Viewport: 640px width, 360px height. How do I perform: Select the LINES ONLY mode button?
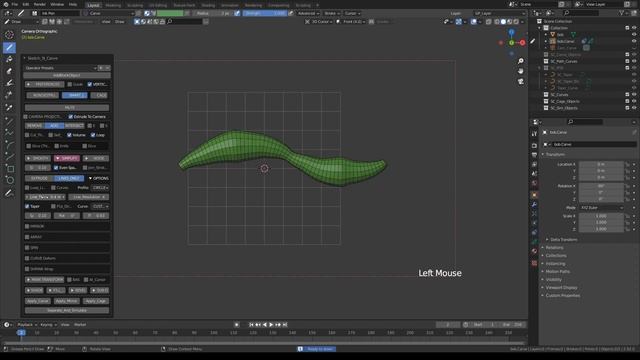69,178
